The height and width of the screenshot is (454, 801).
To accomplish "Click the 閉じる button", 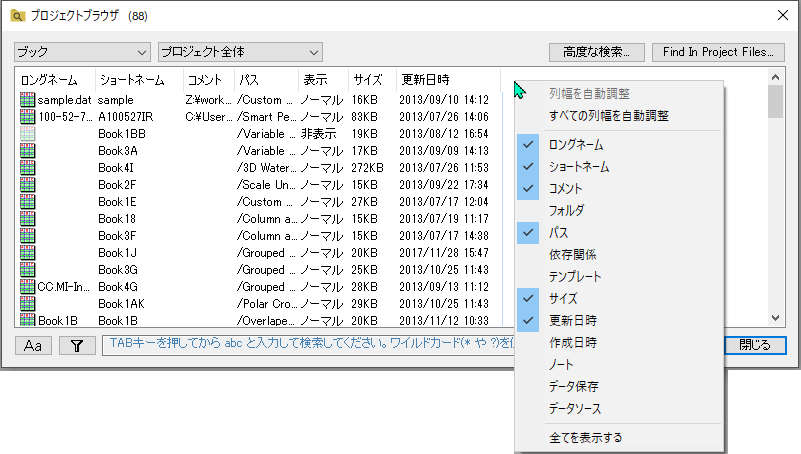I will coord(755,345).
